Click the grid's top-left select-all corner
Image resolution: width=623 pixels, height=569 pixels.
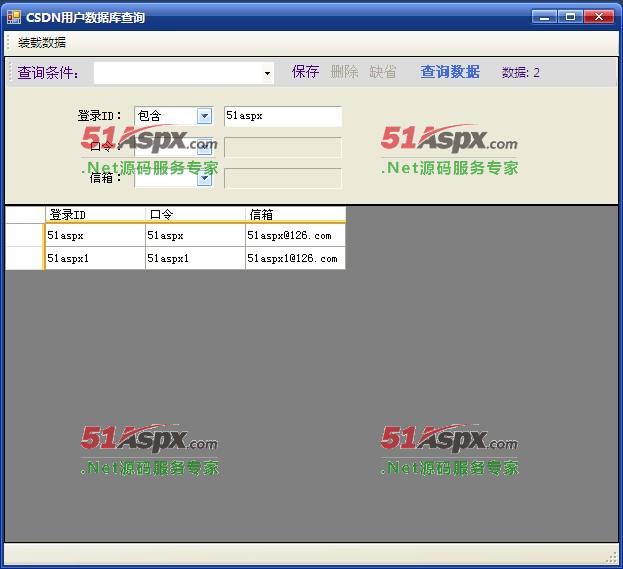coord(25,215)
